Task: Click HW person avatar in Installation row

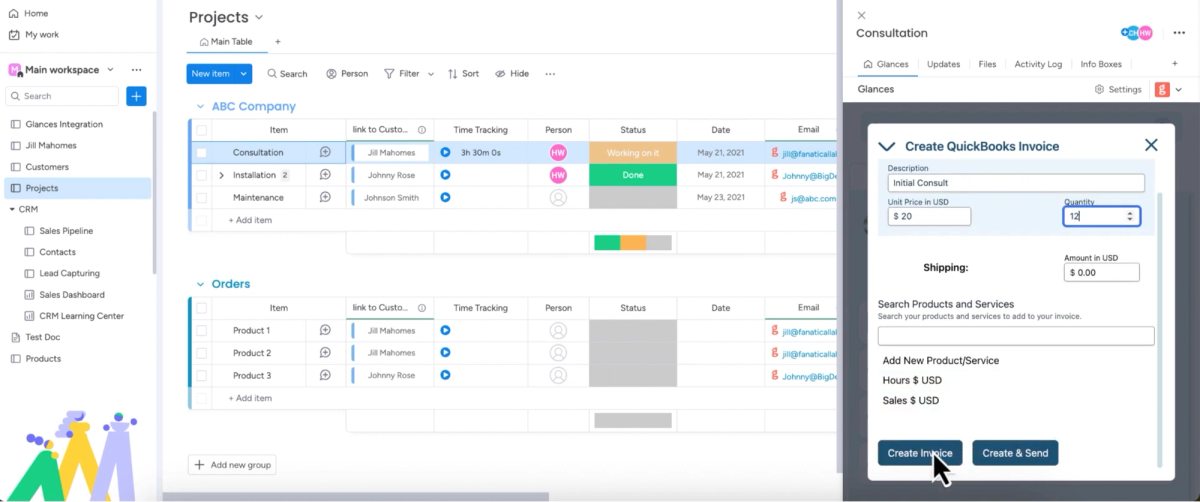Action: [x=558, y=175]
